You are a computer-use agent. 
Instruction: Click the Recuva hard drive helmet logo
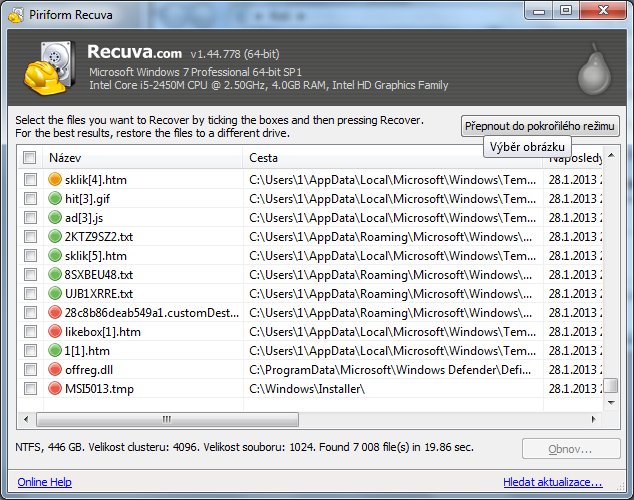click(49, 68)
